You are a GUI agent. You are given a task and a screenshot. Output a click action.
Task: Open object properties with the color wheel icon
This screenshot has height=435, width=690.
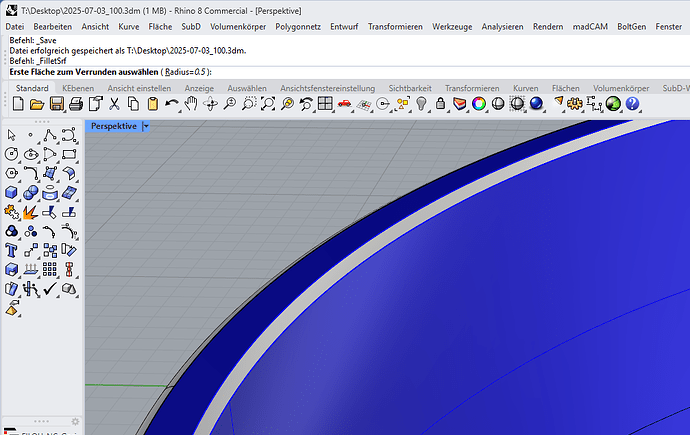pos(479,104)
